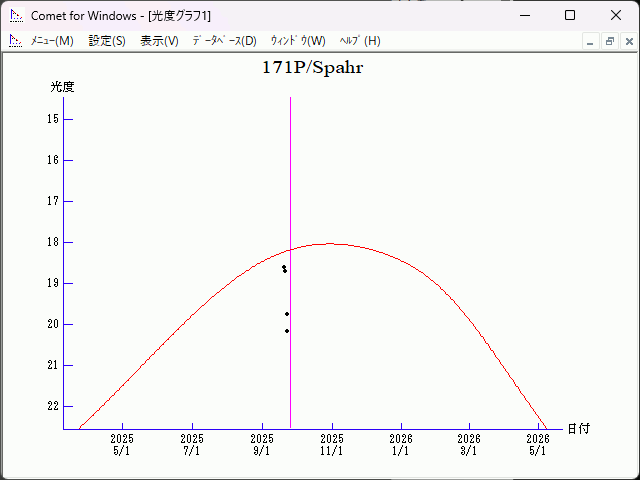The image size is (640, 480).
Task: Minimize the Comet for Windows main window
Action: coord(524,16)
